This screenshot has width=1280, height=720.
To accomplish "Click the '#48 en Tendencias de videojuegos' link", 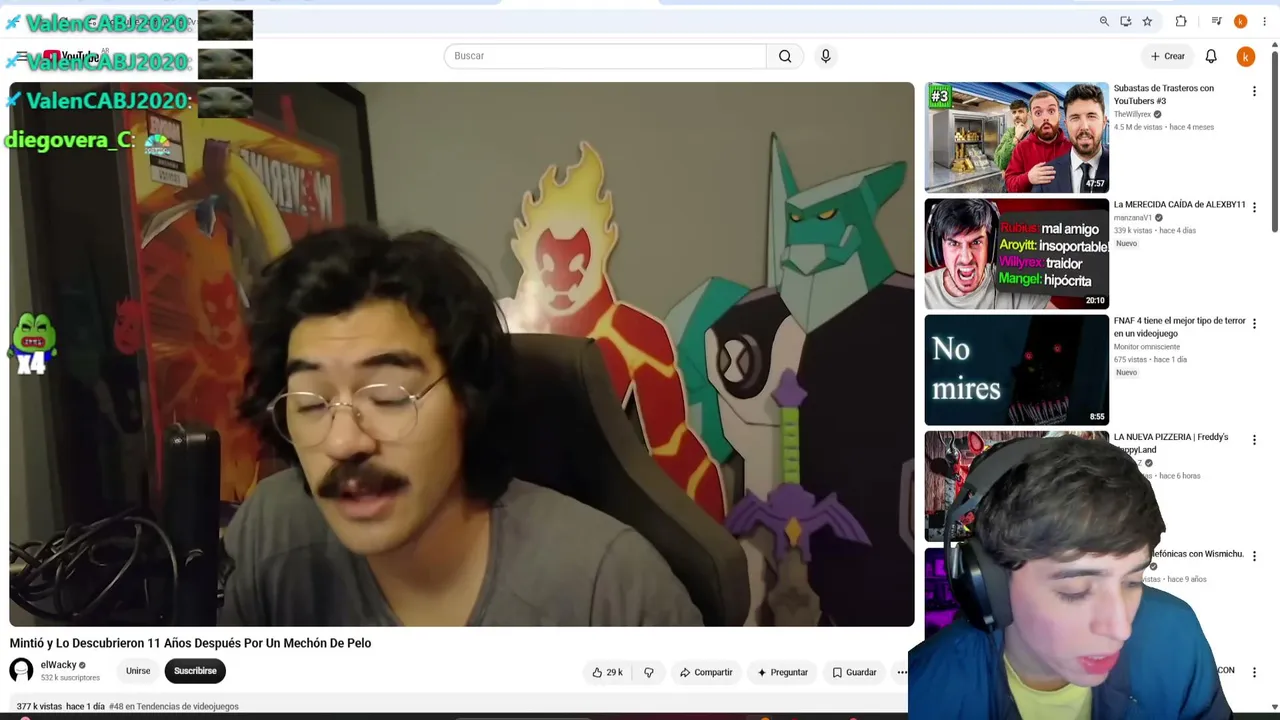I will (x=174, y=707).
